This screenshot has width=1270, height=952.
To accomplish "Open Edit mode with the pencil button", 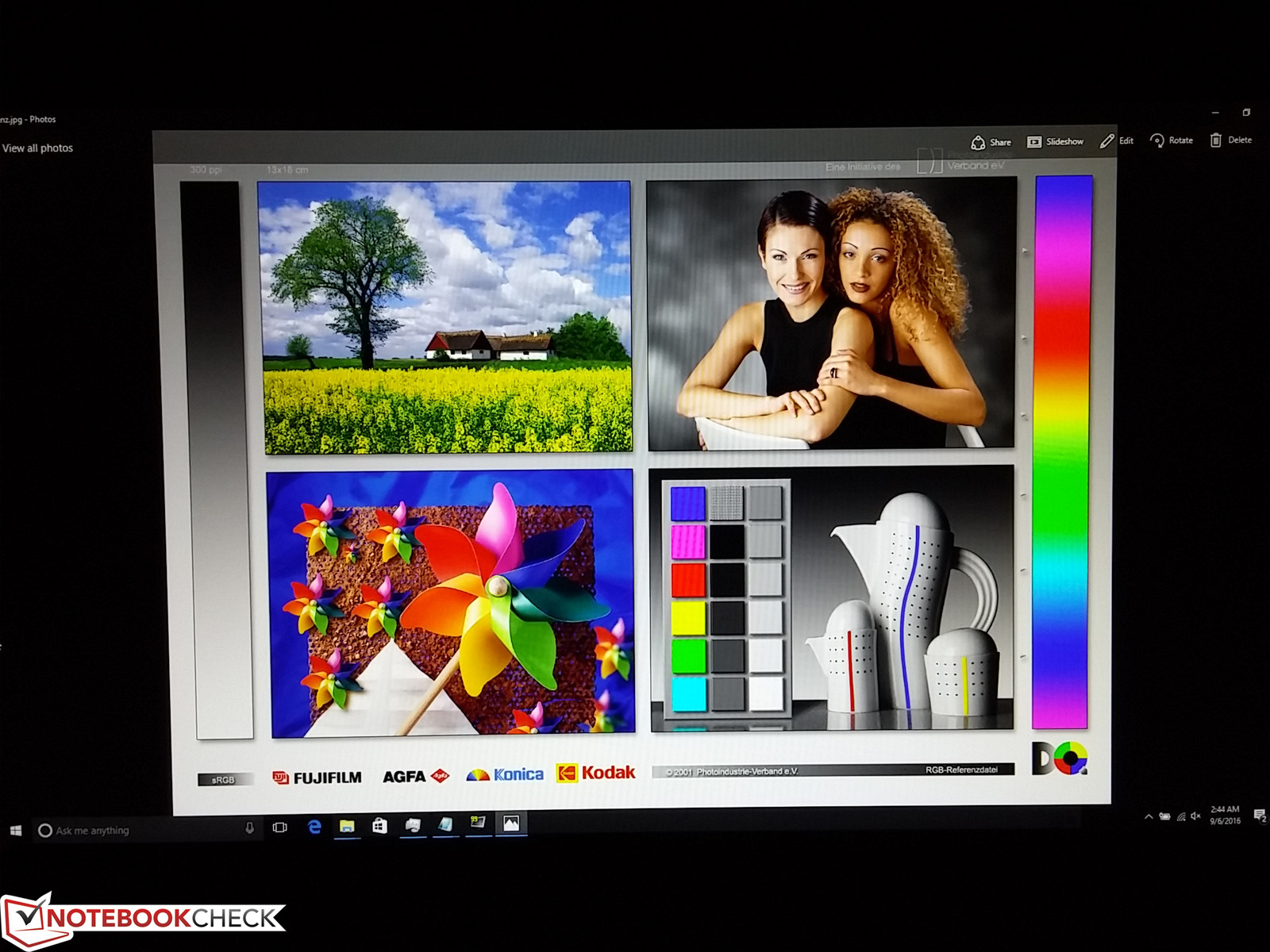I will tap(1116, 140).
